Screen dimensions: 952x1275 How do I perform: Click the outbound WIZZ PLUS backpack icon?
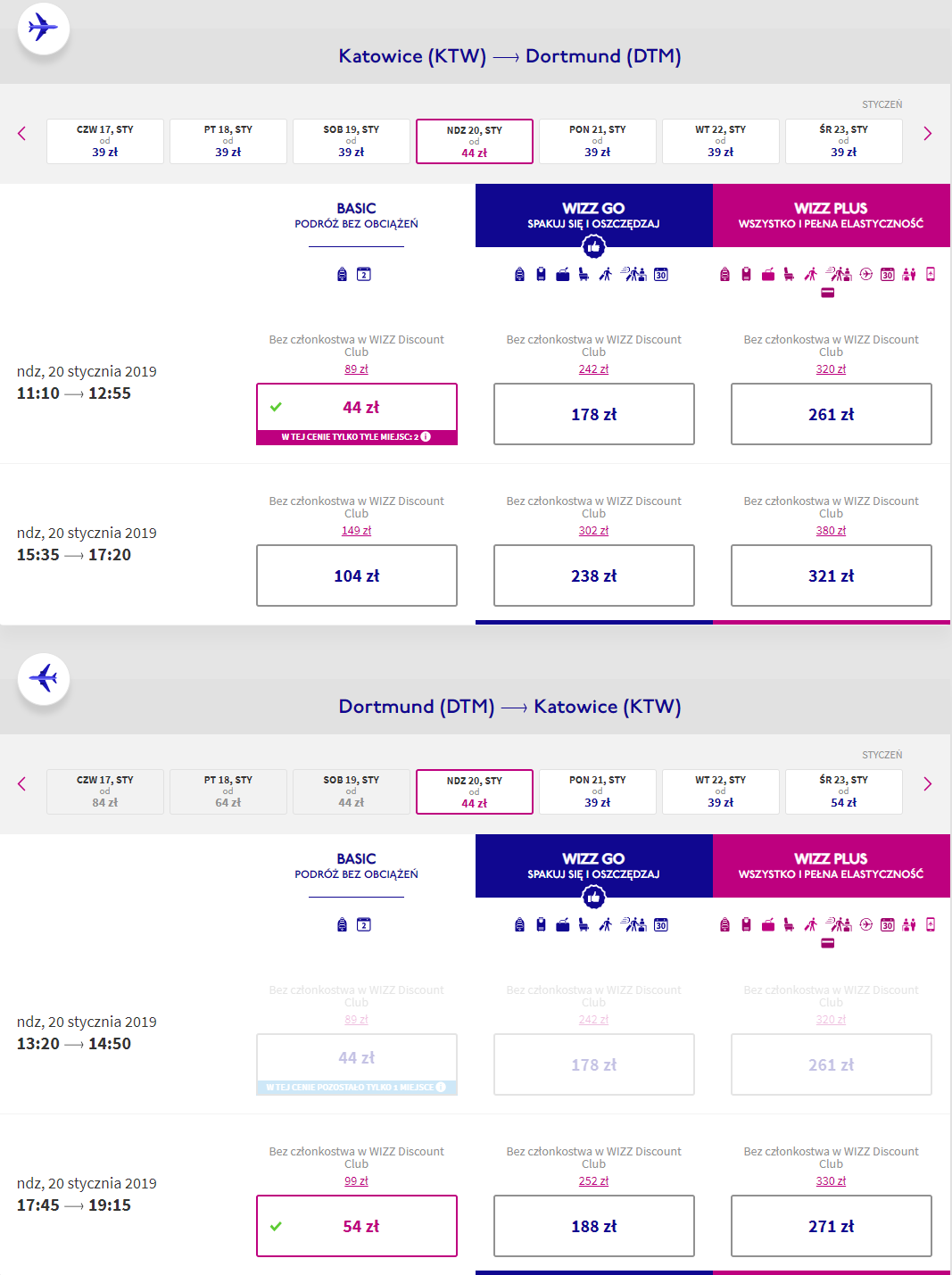(x=724, y=274)
